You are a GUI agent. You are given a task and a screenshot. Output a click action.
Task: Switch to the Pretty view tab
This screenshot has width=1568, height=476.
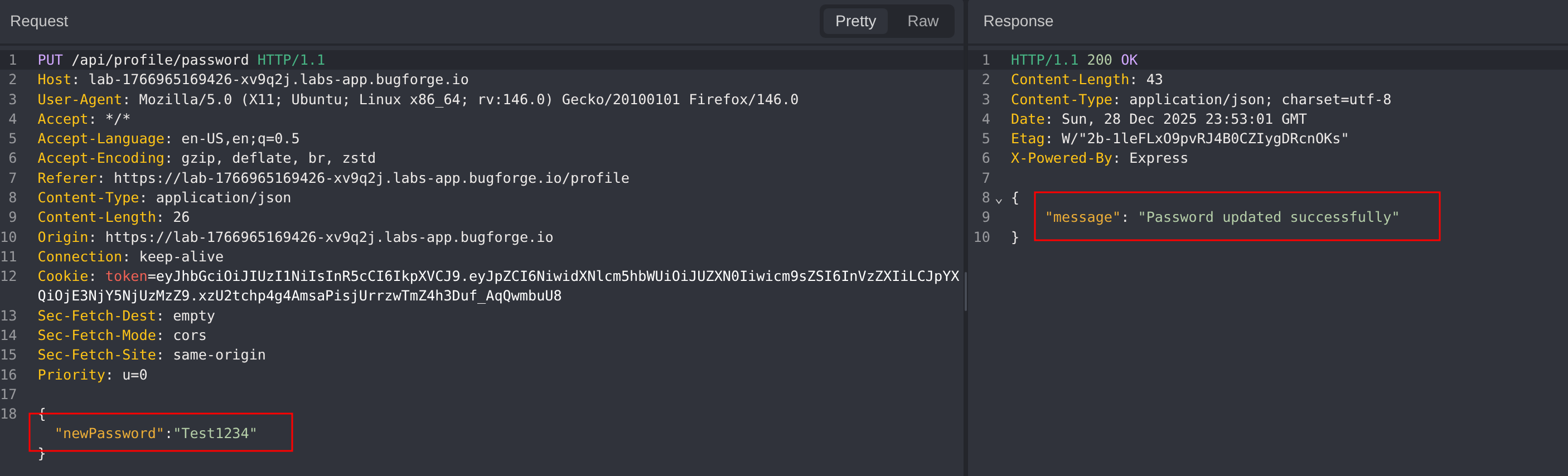click(855, 21)
